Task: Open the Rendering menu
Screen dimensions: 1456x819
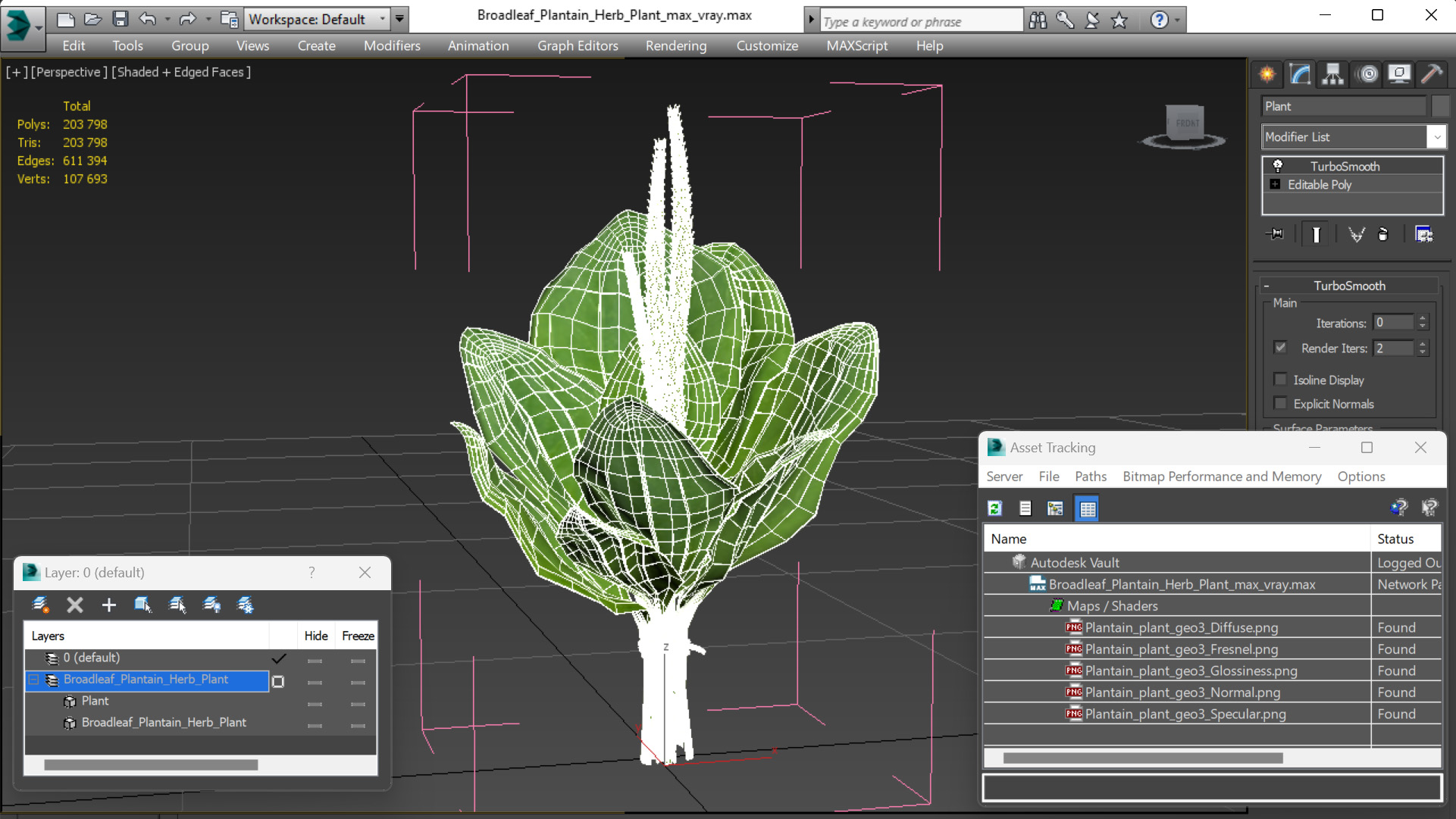Action: pyautogui.click(x=675, y=45)
